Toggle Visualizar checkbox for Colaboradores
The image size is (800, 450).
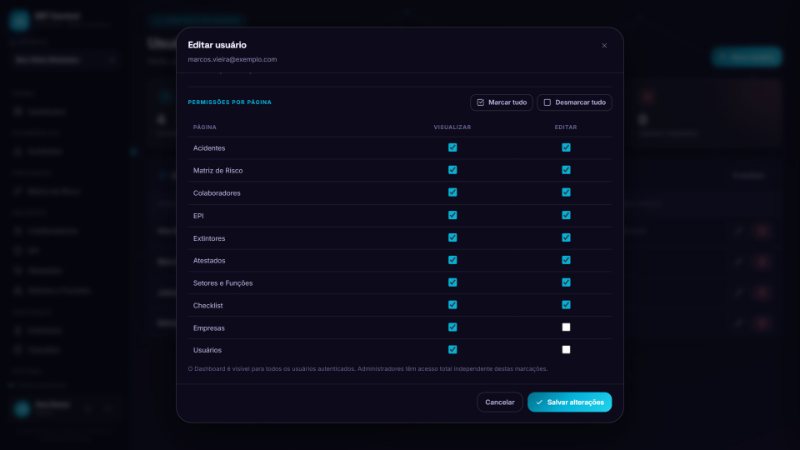pos(453,192)
